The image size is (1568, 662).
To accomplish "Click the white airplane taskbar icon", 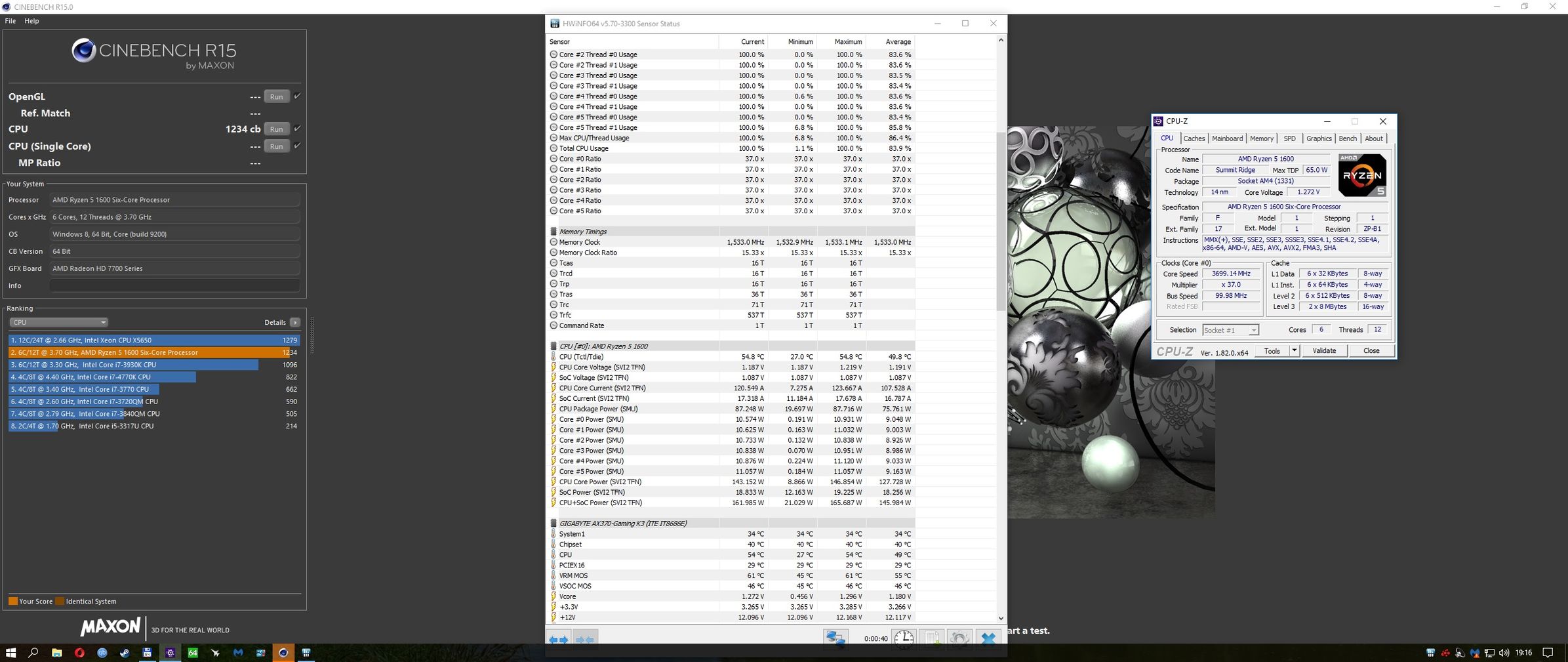I will coord(215,653).
